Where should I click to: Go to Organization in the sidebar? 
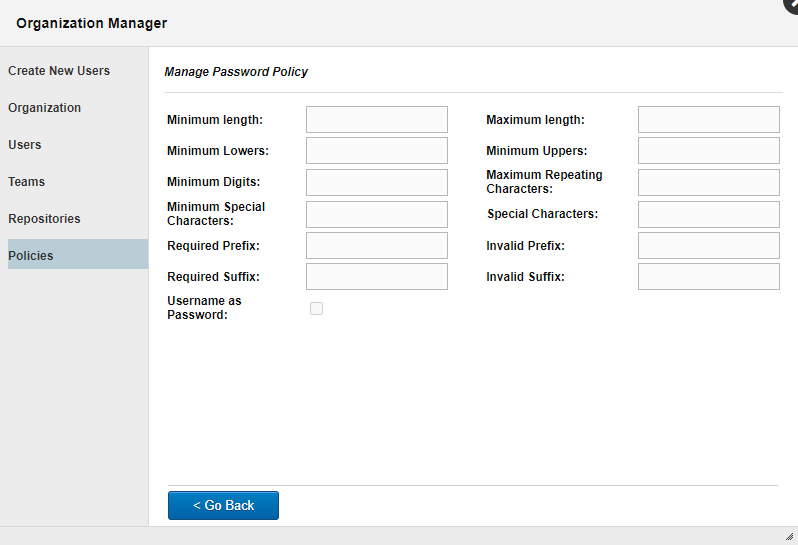pyautogui.click(x=44, y=108)
